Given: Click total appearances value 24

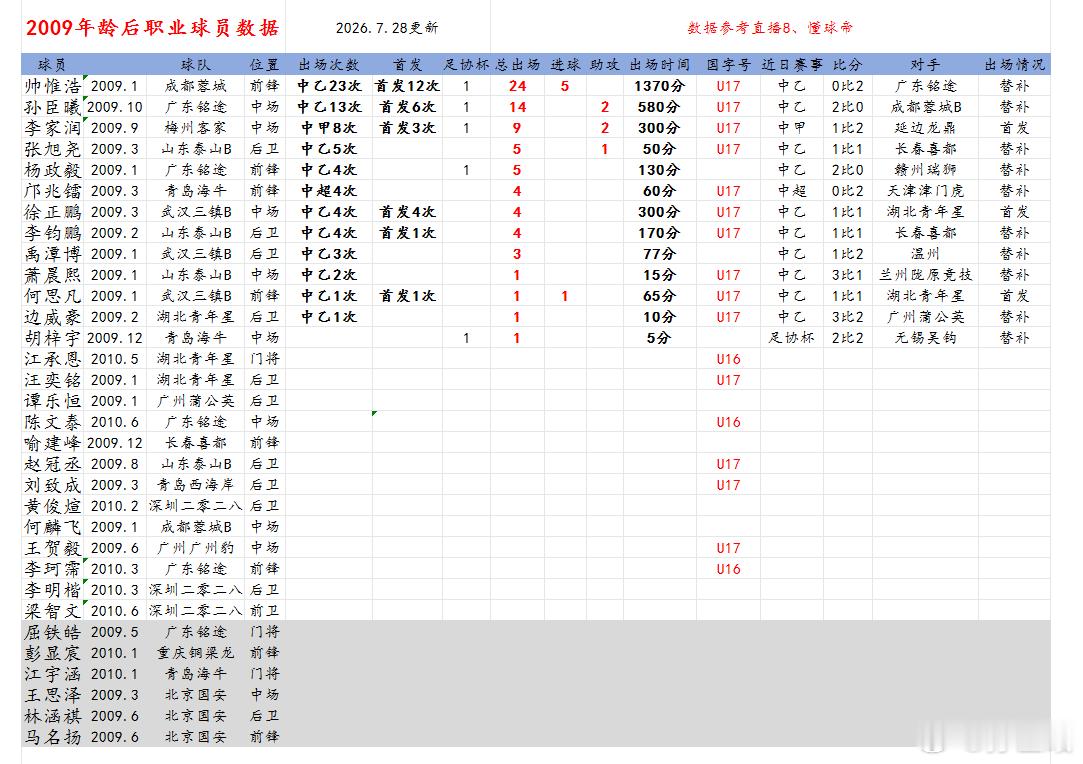Looking at the screenshot, I should click(517, 86).
